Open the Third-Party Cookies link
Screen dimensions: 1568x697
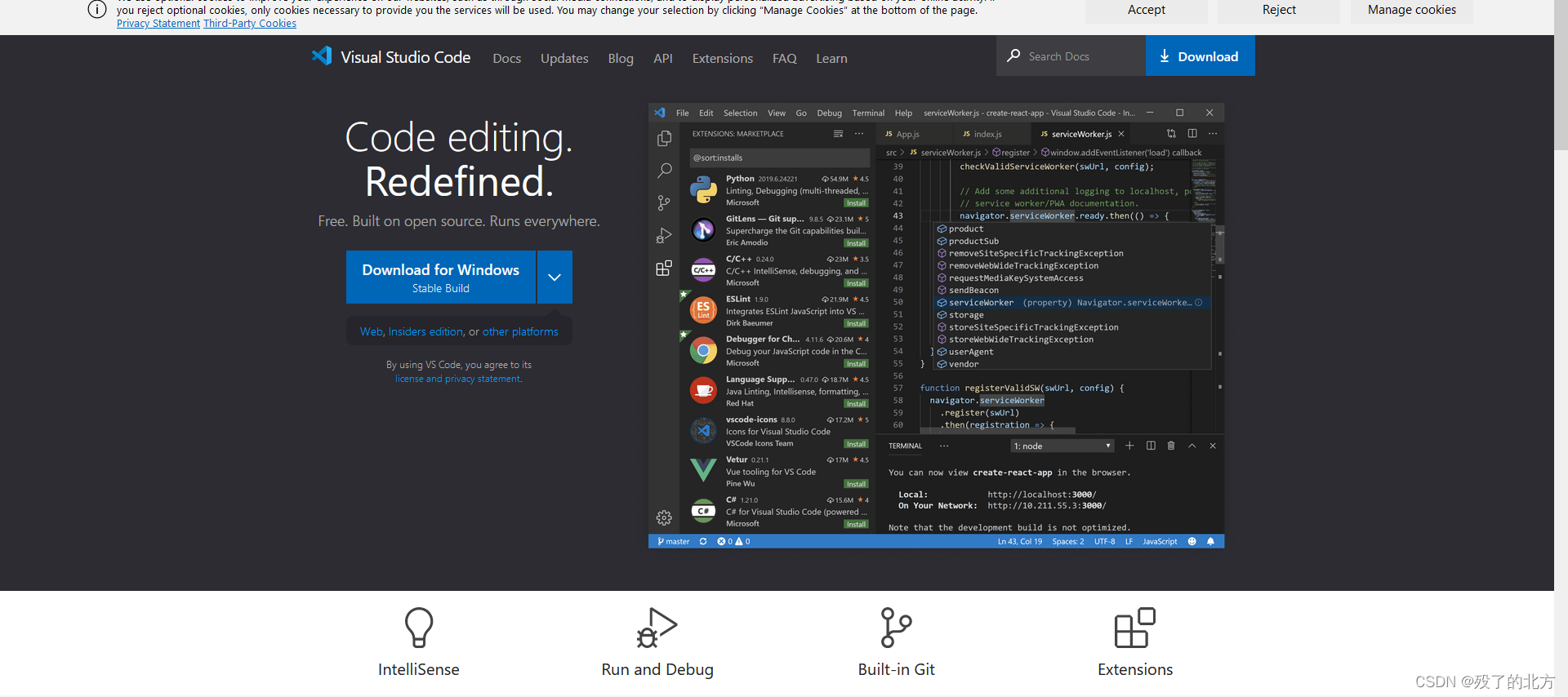point(250,24)
